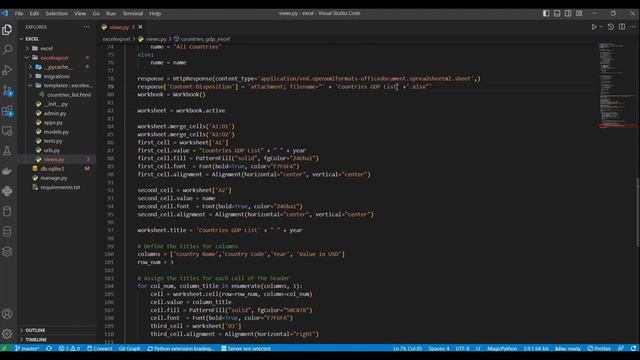Click the Synchronize Changes status icon
The height and width of the screenshot is (360, 640).
pyautogui.click(x=49, y=349)
